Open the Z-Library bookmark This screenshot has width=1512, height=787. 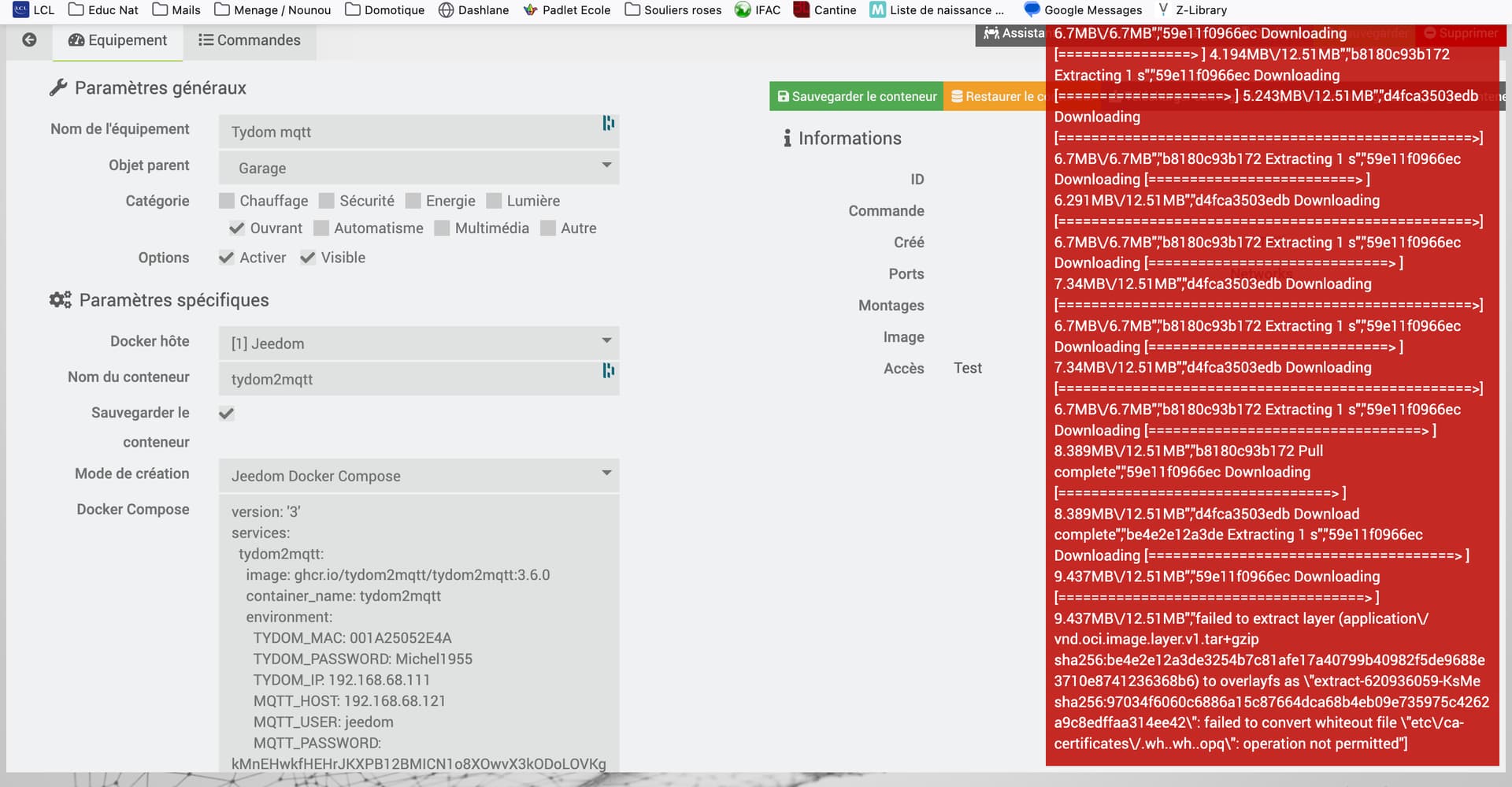1192,10
